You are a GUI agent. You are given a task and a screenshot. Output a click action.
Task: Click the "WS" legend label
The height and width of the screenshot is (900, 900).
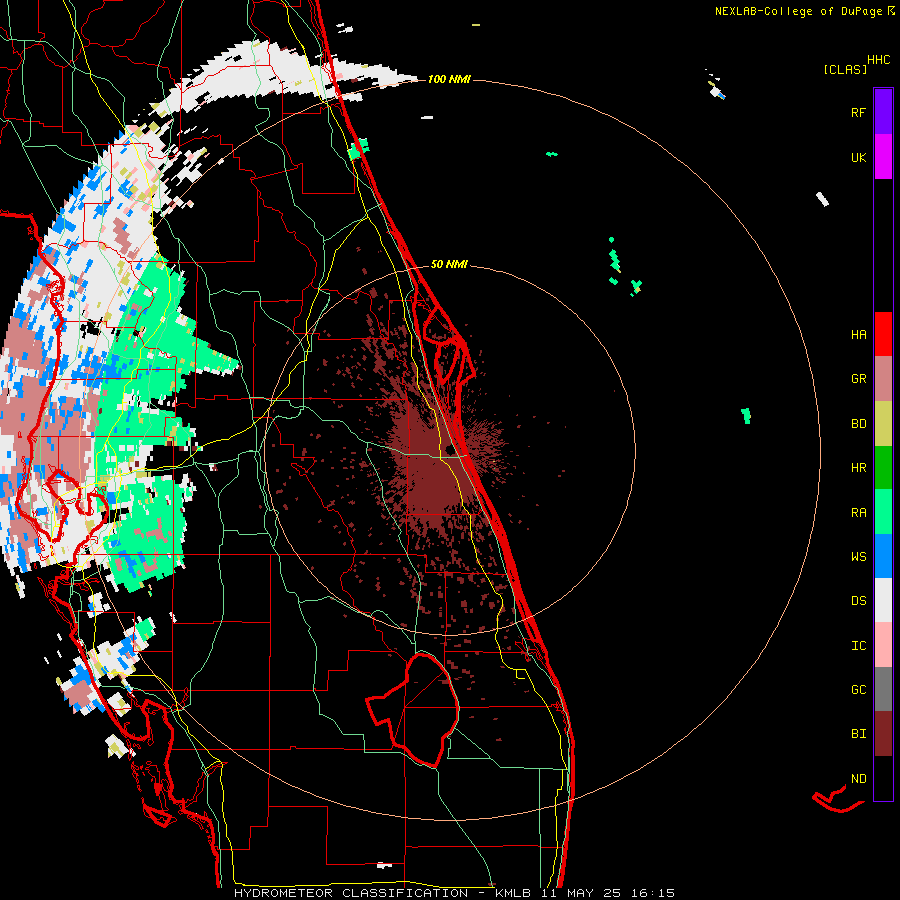click(858, 556)
